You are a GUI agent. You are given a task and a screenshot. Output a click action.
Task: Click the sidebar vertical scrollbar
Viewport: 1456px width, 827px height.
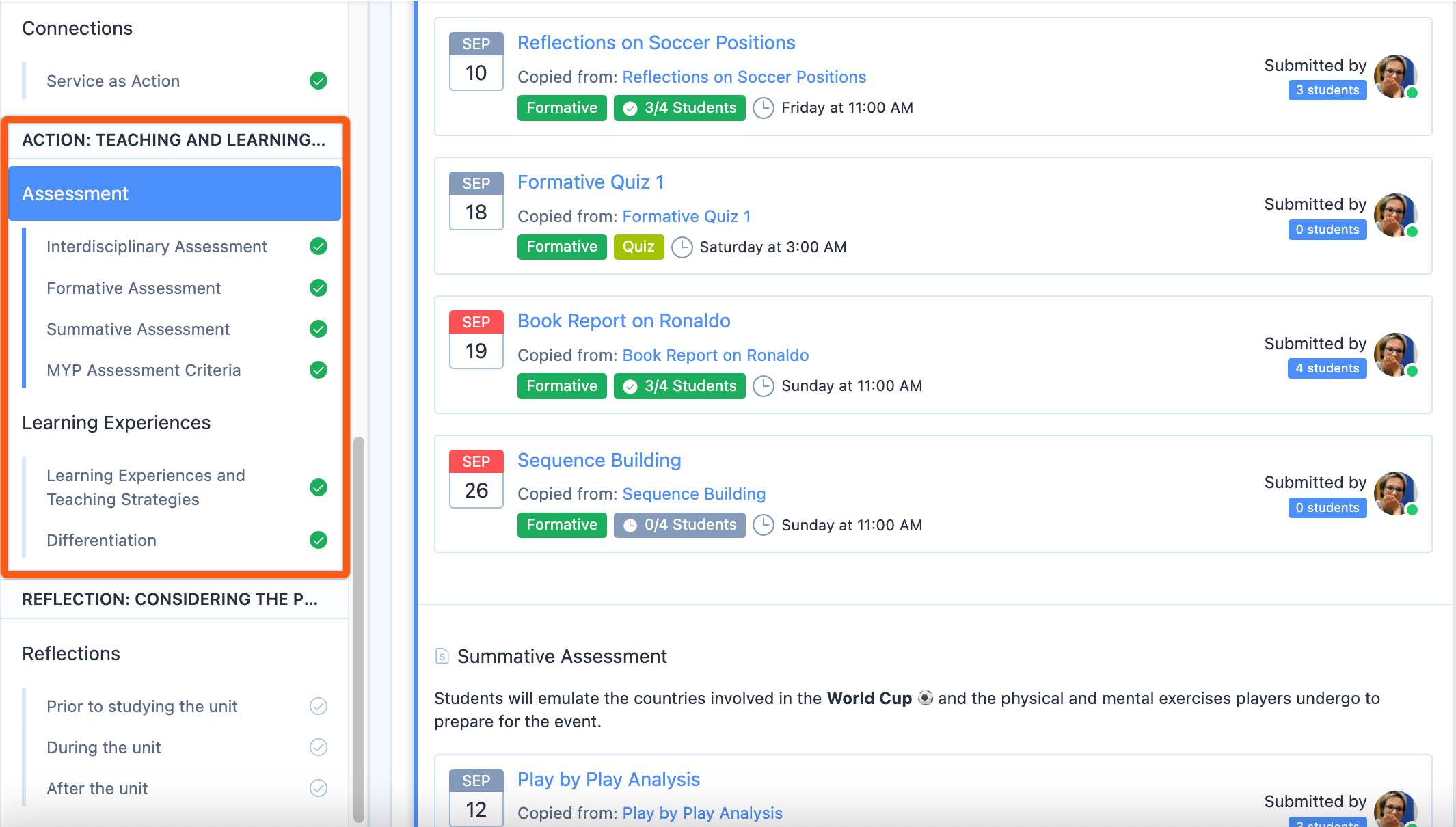358,615
